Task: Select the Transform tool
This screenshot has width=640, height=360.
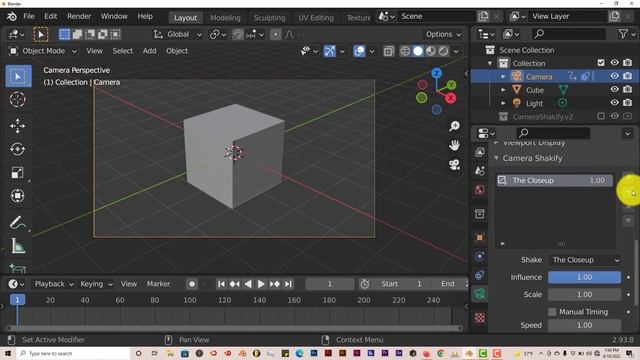Action: 18,196
